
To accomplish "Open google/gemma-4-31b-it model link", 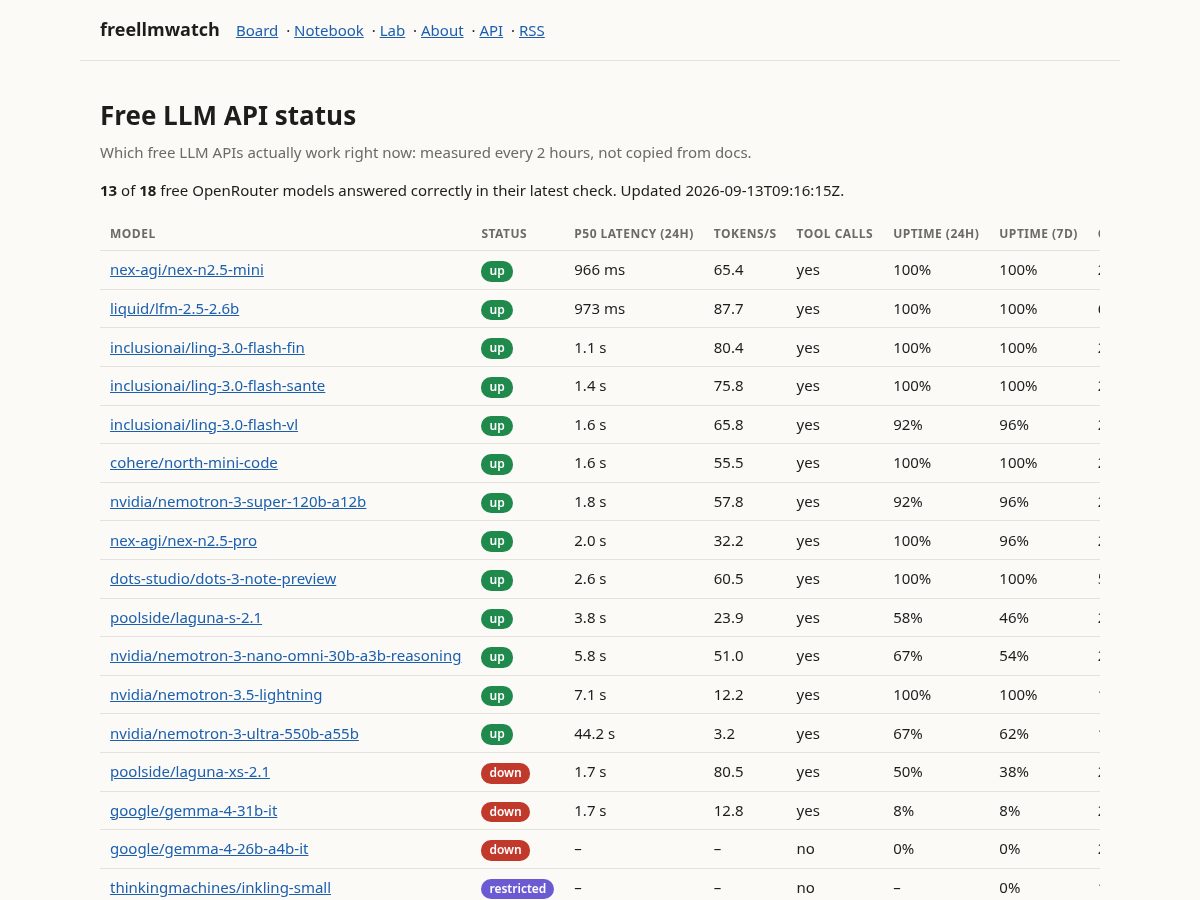I will tap(193, 811).
